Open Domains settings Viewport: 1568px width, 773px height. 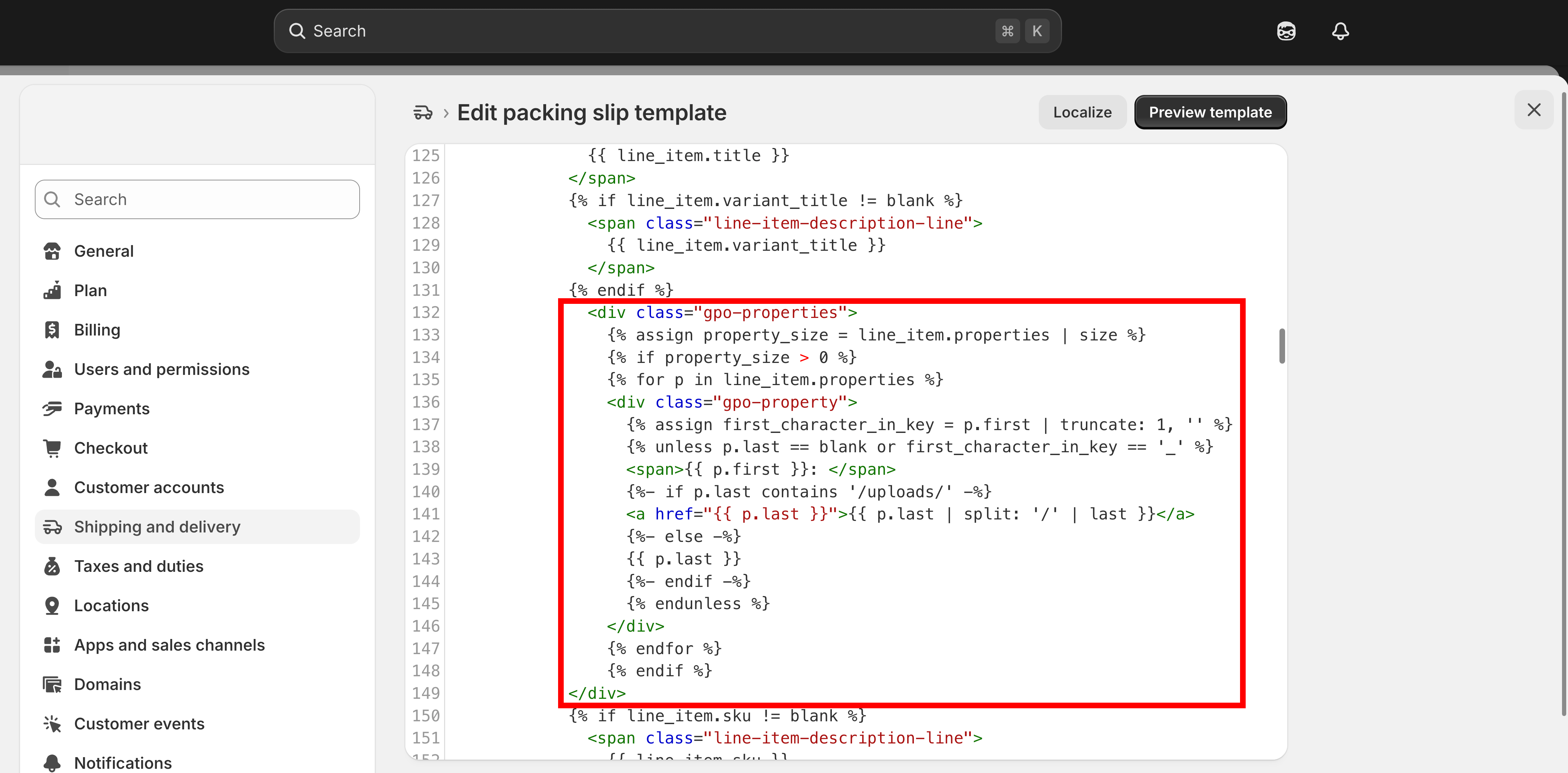(x=197, y=684)
